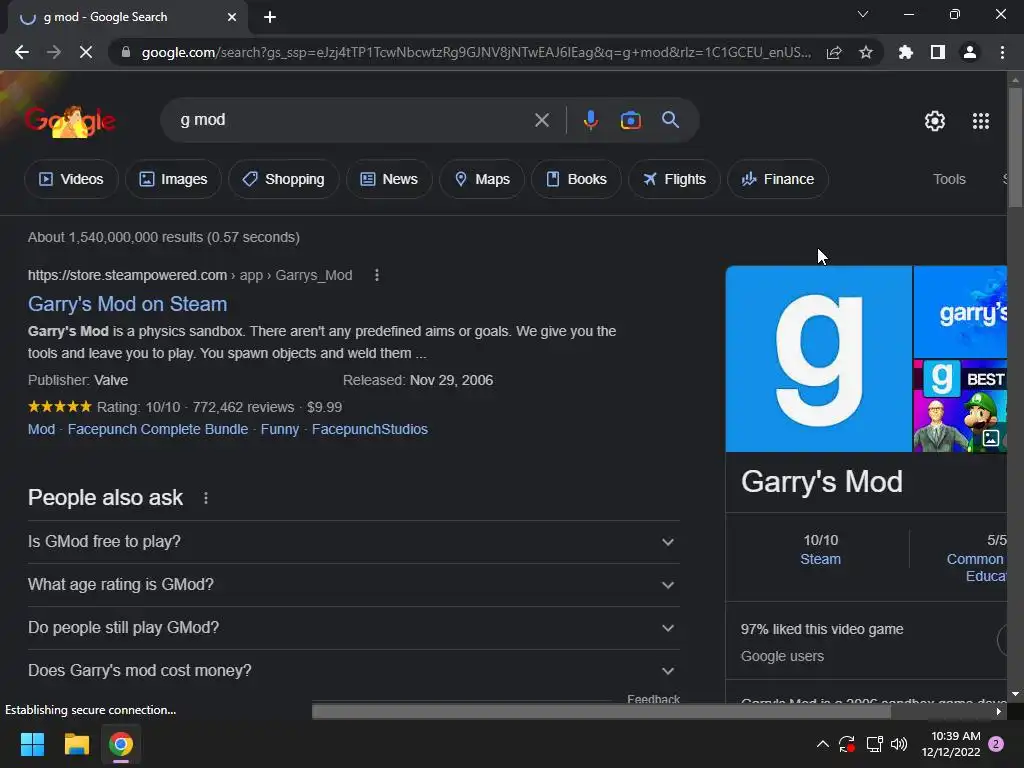Switch to the News results tab
The width and height of the screenshot is (1024, 768).
(389, 179)
